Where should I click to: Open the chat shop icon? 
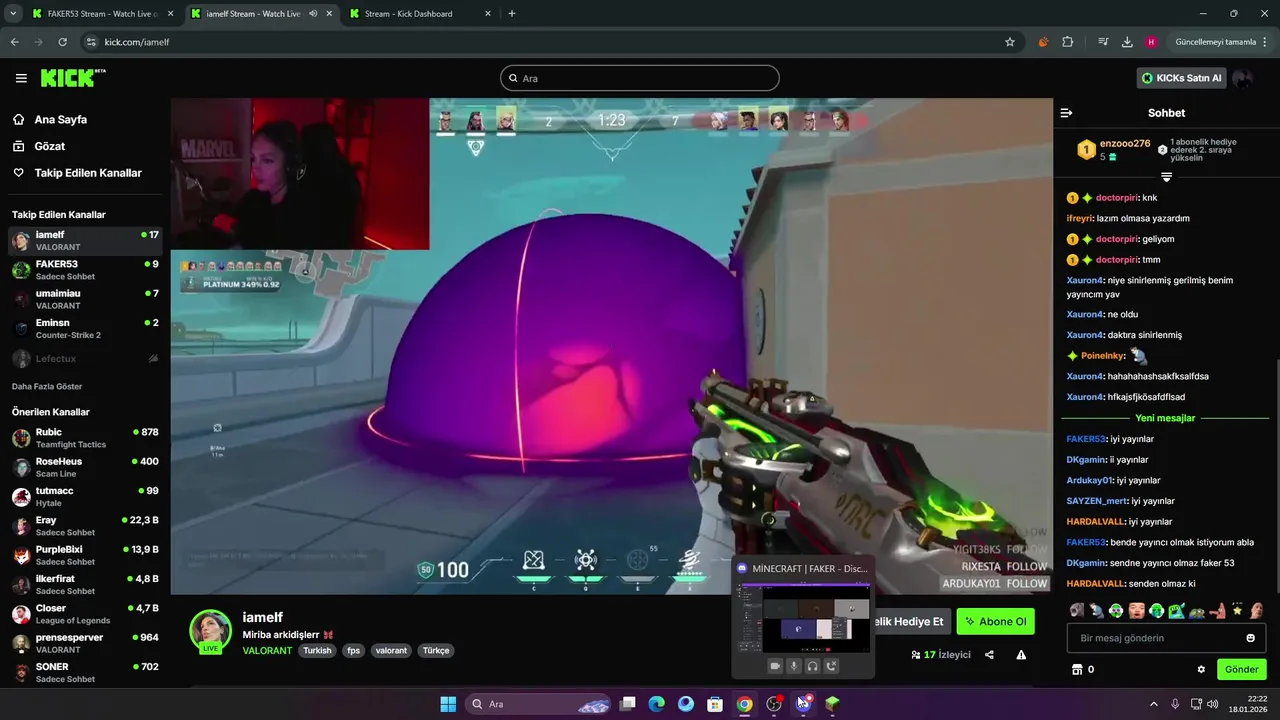click(x=1077, y=669)
